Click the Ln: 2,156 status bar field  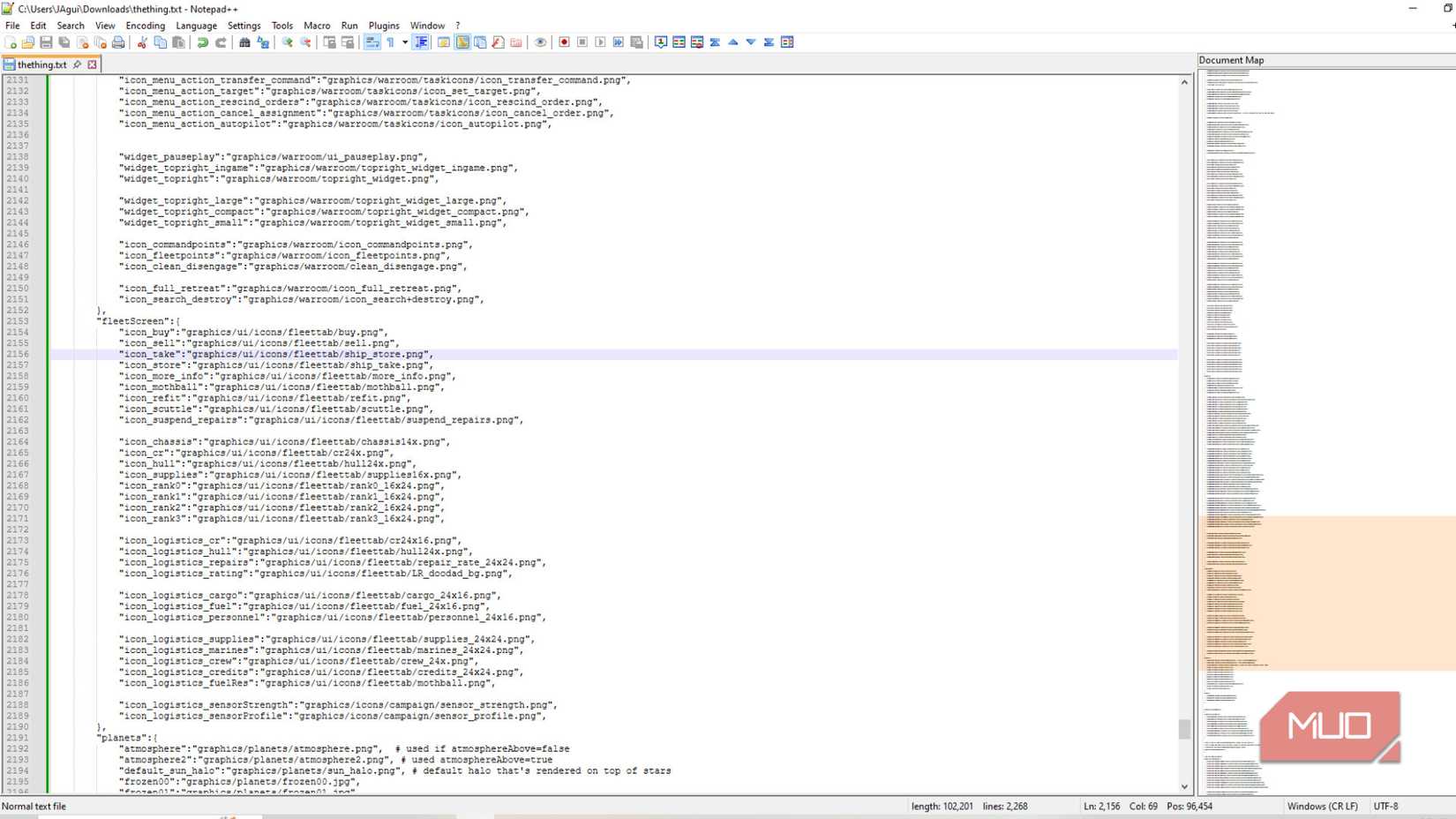[1102, 807]
